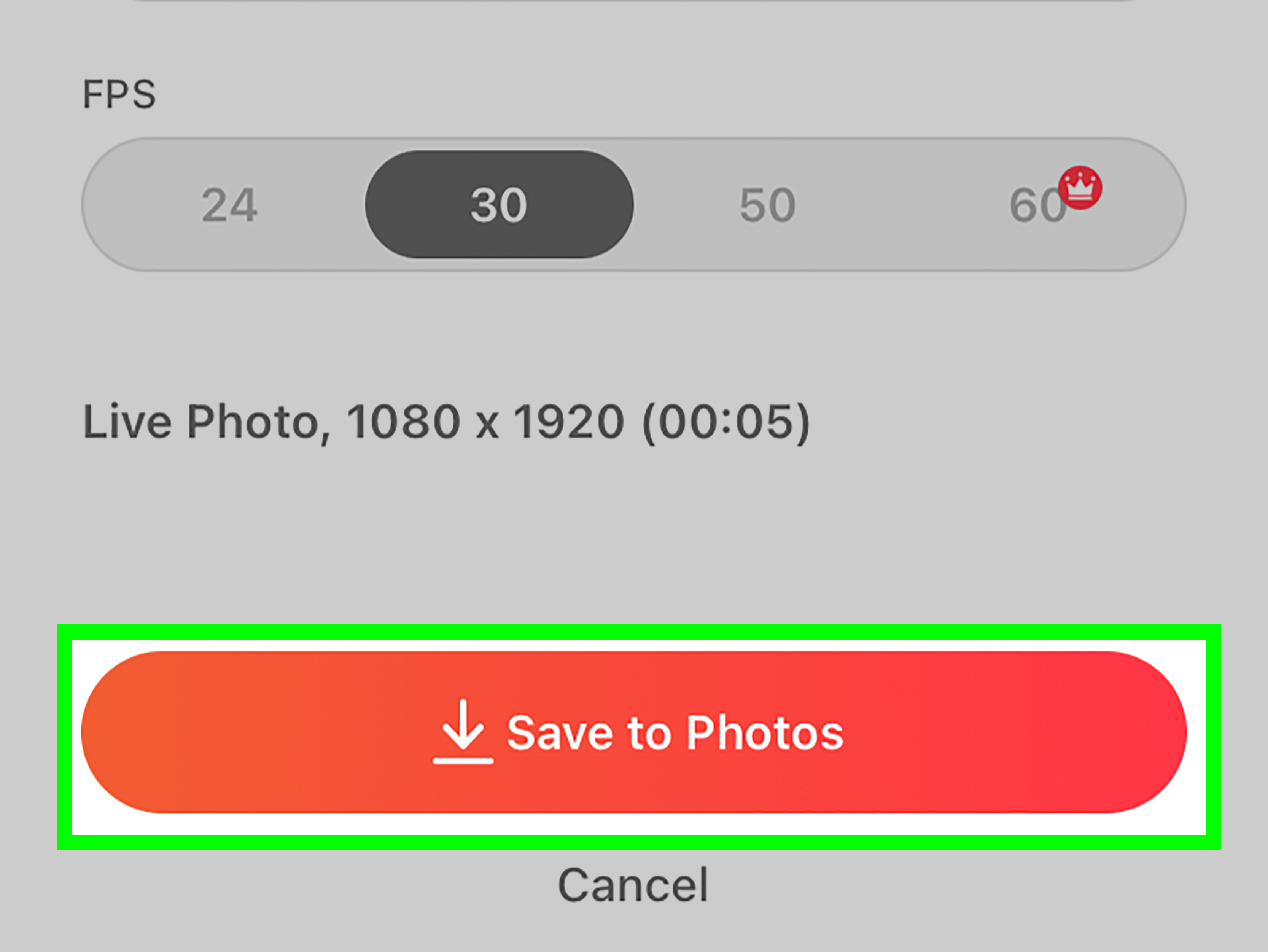Click the underline beneath the download arrow
Screen dimensions: 1268x952
[x=463, y=761]
